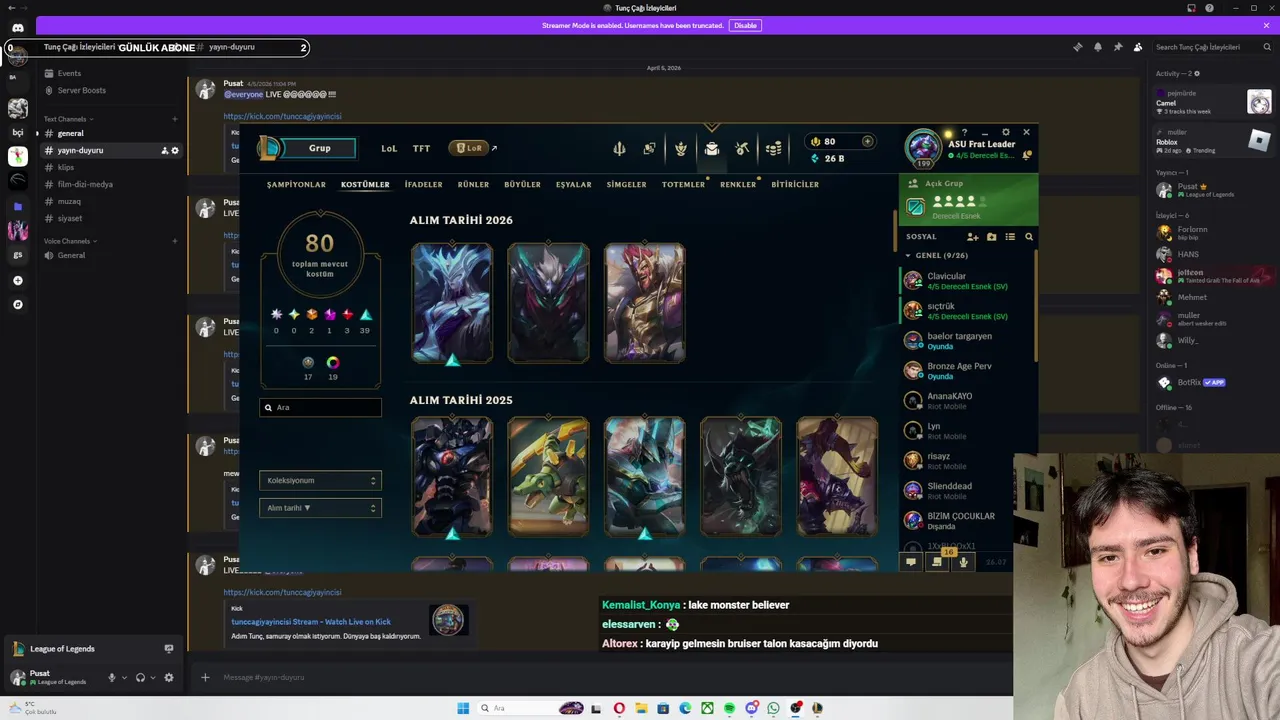Expand Discord headphone options arrow
The width and height of the screenshot is (1280, 720).
coord(153,677)
